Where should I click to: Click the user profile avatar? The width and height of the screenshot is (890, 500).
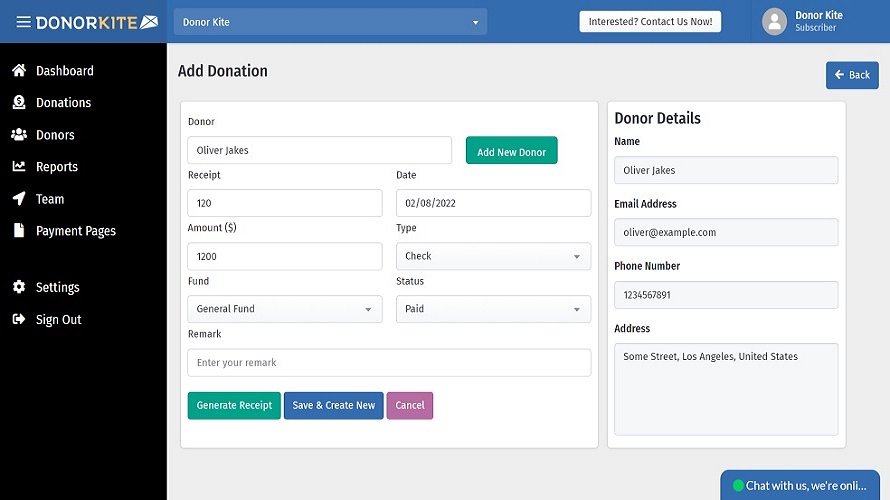[775, 22]
